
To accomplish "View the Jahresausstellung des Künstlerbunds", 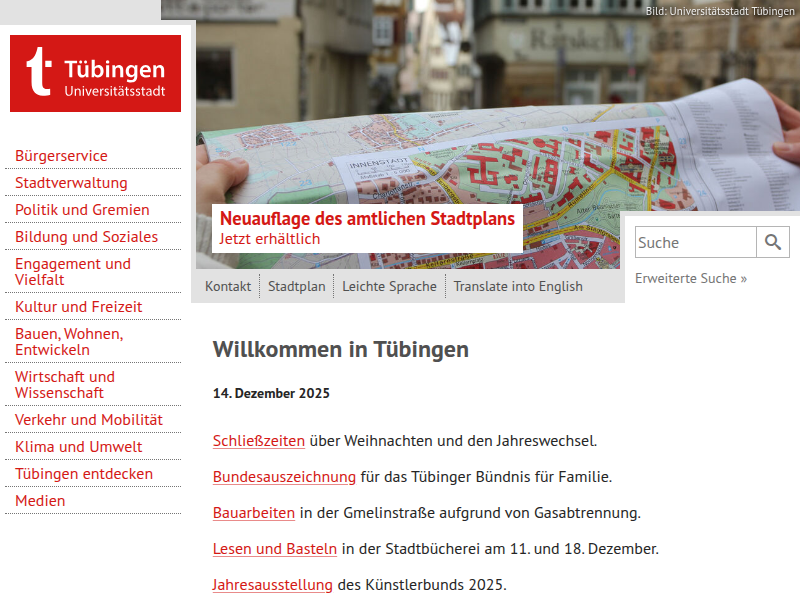I will (272, 585).
